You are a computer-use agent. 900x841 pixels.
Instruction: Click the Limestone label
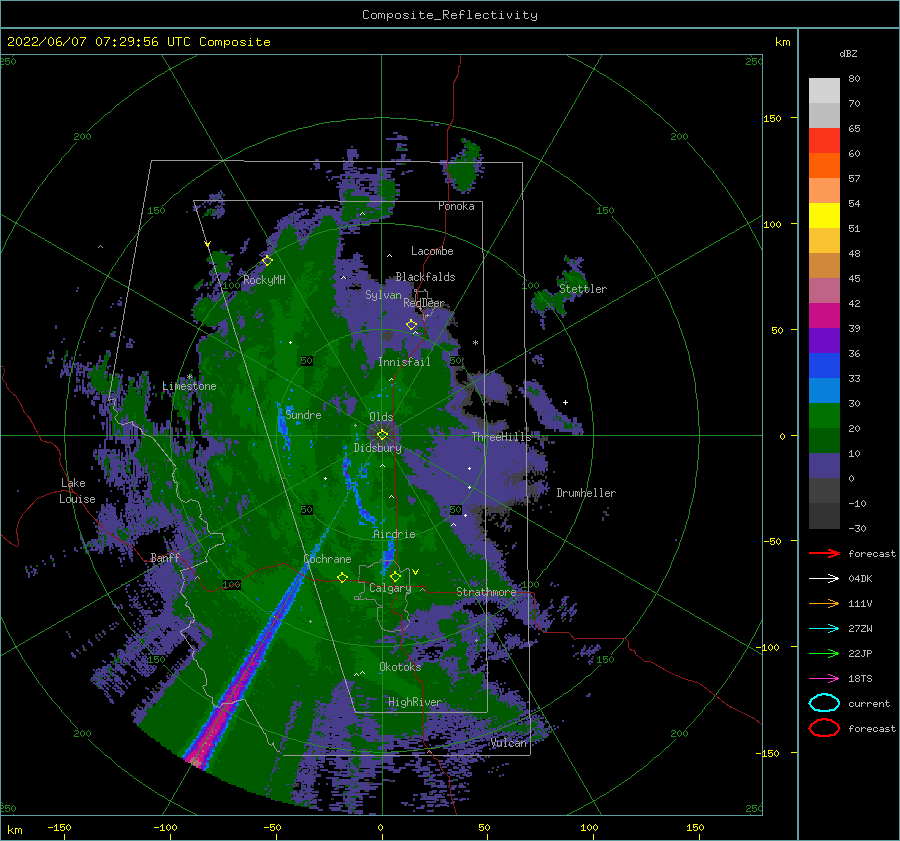tap(189, 386)
